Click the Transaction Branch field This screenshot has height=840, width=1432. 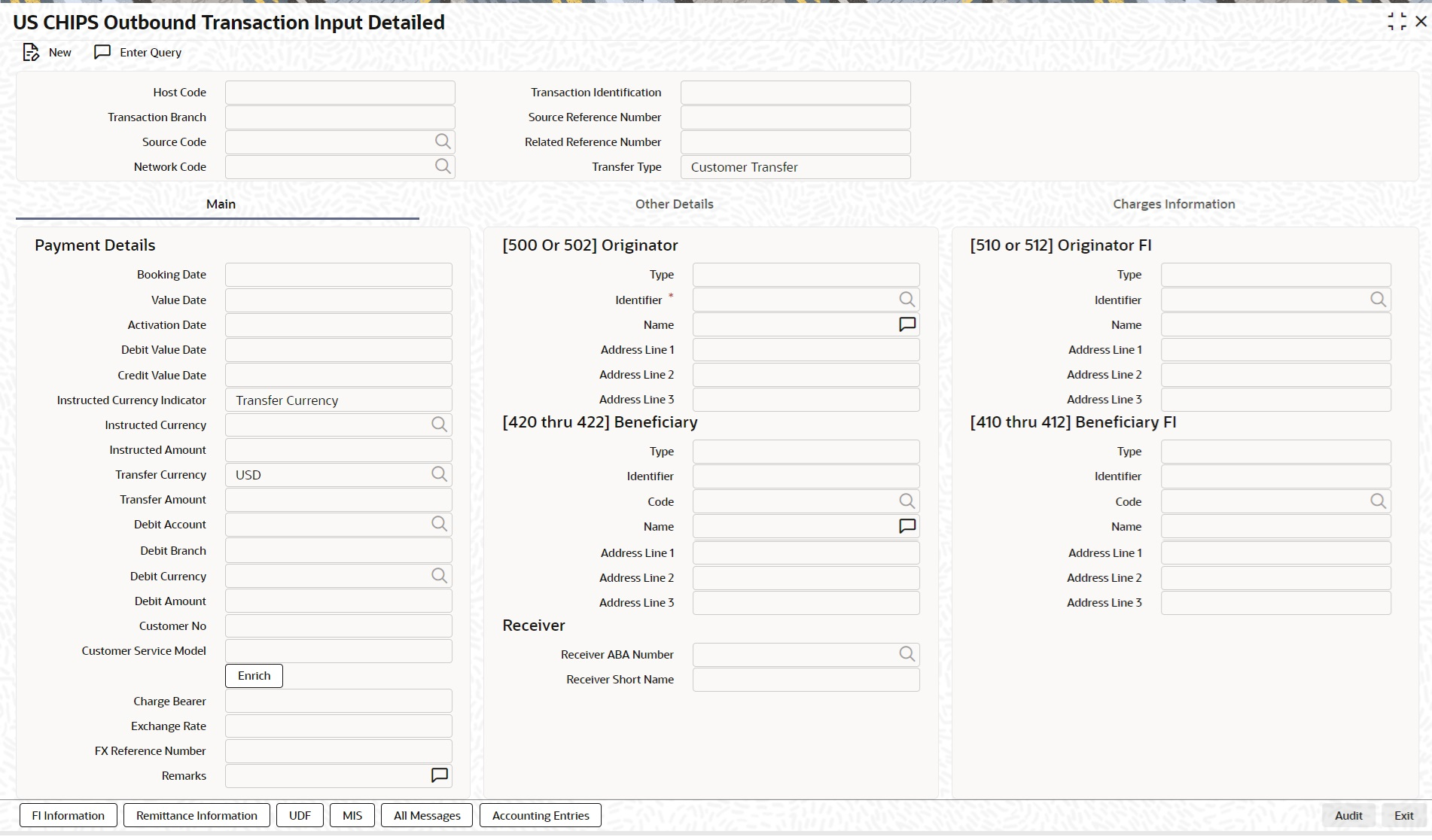340,117
